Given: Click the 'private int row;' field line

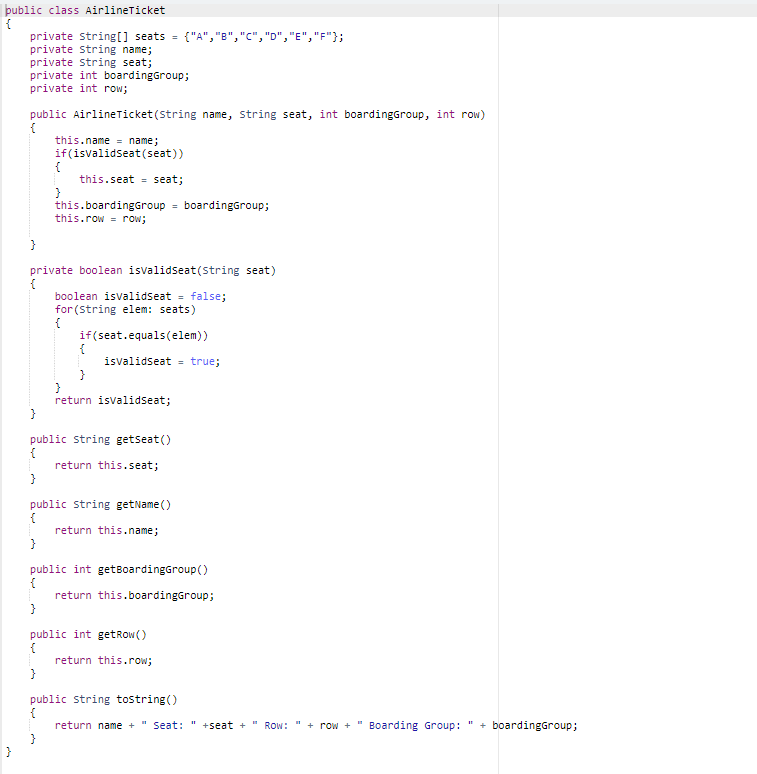Looking at the screenshot, I should [x=79, y=88].
